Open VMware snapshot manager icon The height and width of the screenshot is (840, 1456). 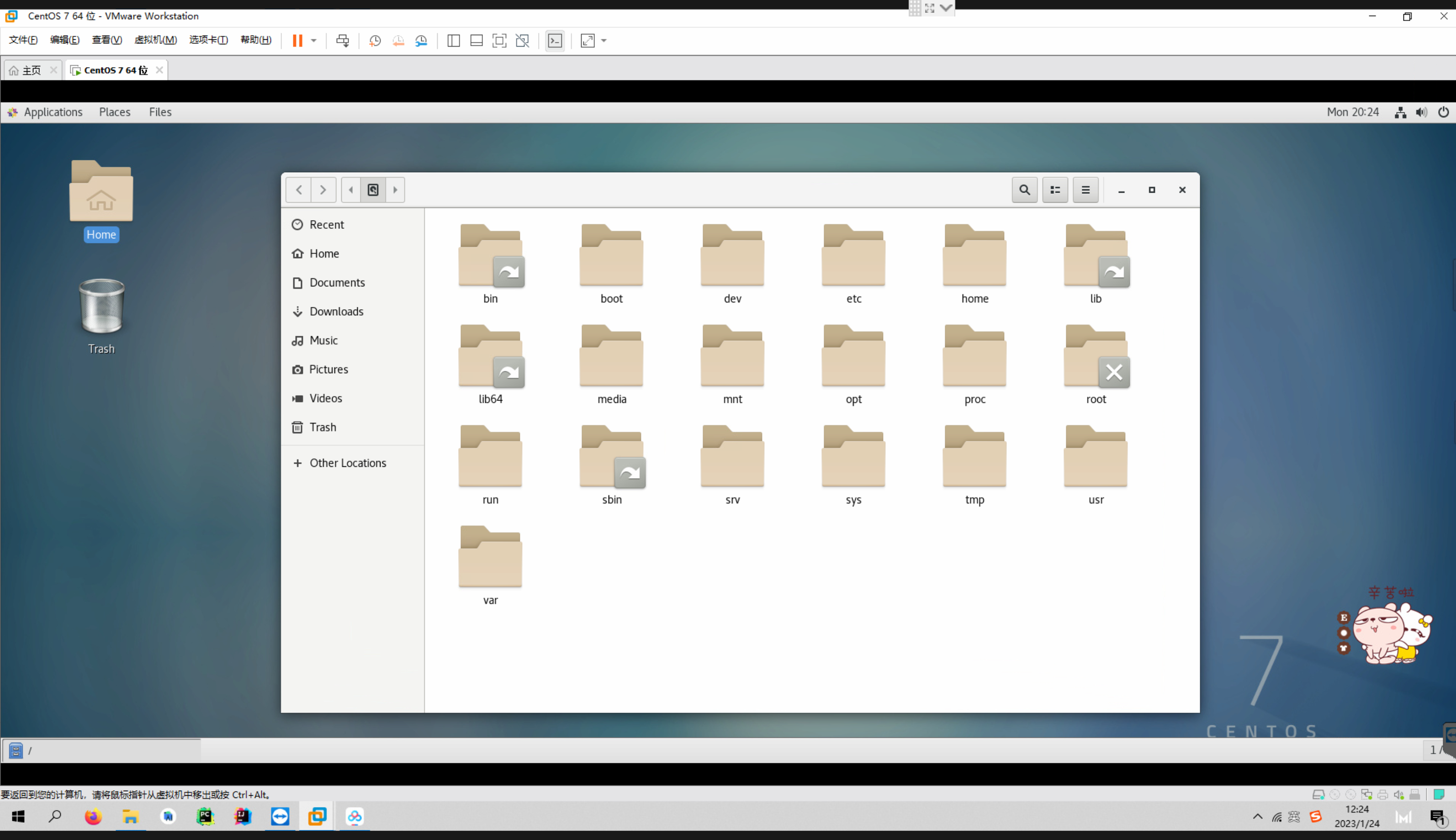(x=422, y=40)
